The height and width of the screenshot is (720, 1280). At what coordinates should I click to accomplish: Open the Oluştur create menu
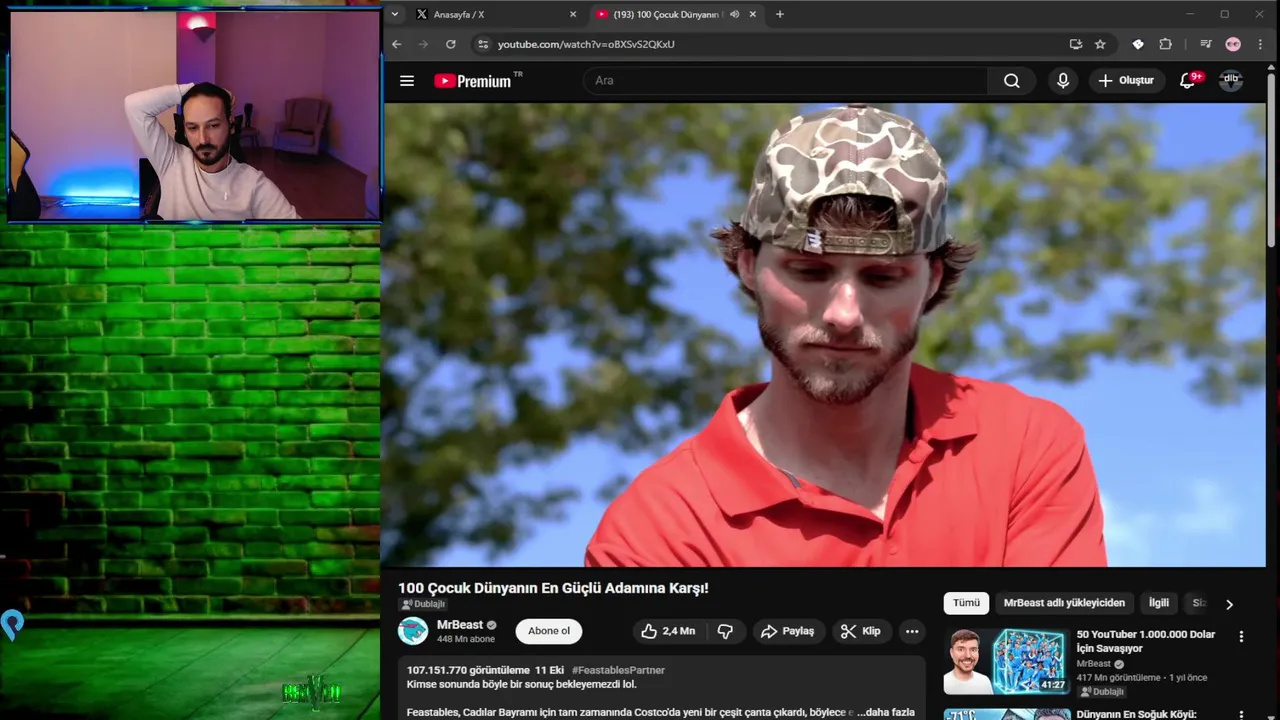coord(1127,81)
